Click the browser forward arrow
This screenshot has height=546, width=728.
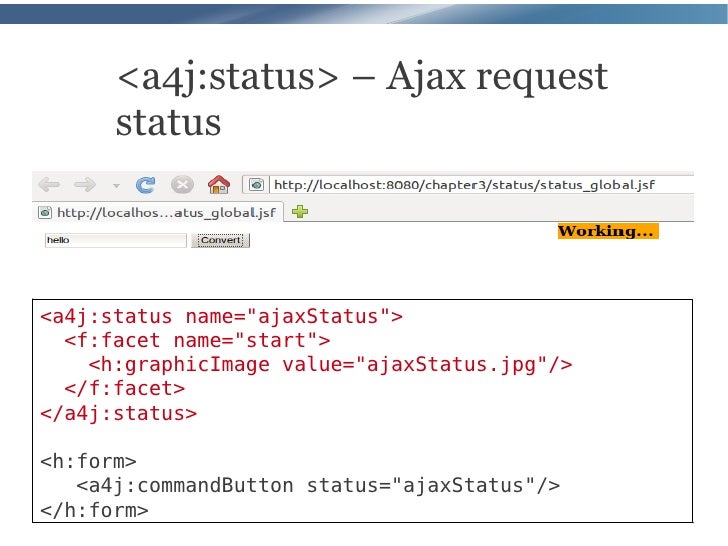pyautogui.click(x=85, y=185)
